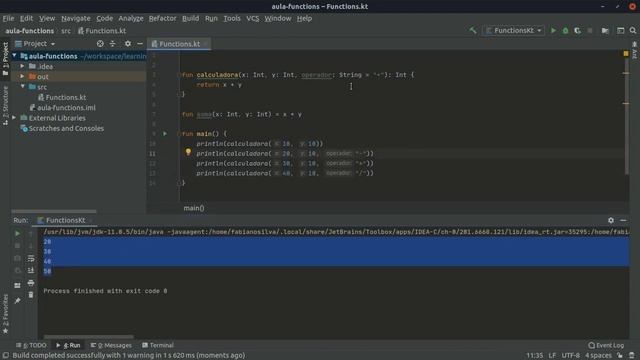Click scroll to end icon in Run panel
The width and height of the screenshot is (640, 360).
[x=31, y=270]
